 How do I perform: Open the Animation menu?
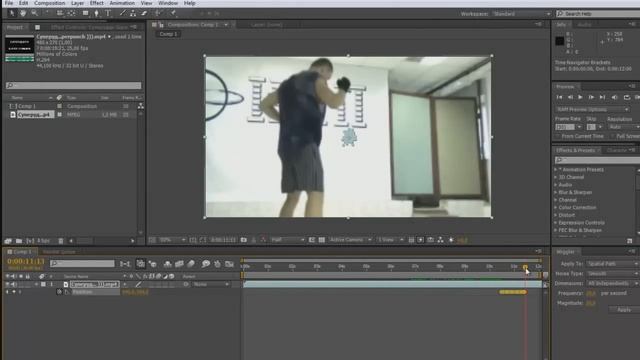tap(122, 3)
